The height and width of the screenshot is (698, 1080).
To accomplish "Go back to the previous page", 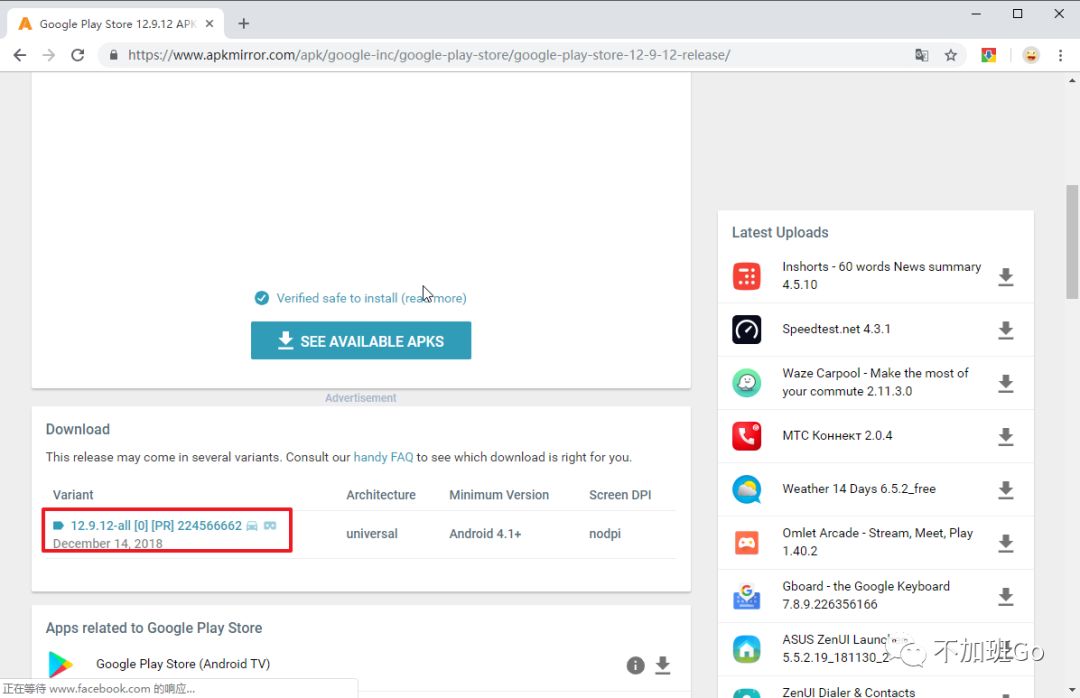I will coord(20,55).
